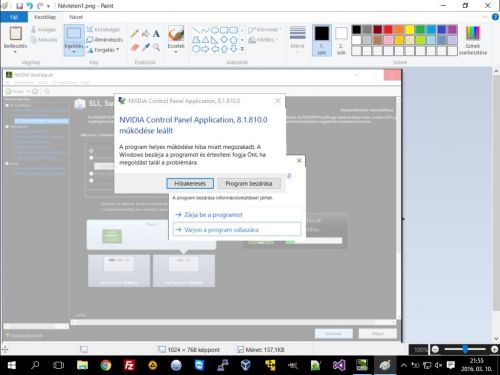Click the Átméretezés resize command
The image size is (500, 375).
[x=105, y=40]
